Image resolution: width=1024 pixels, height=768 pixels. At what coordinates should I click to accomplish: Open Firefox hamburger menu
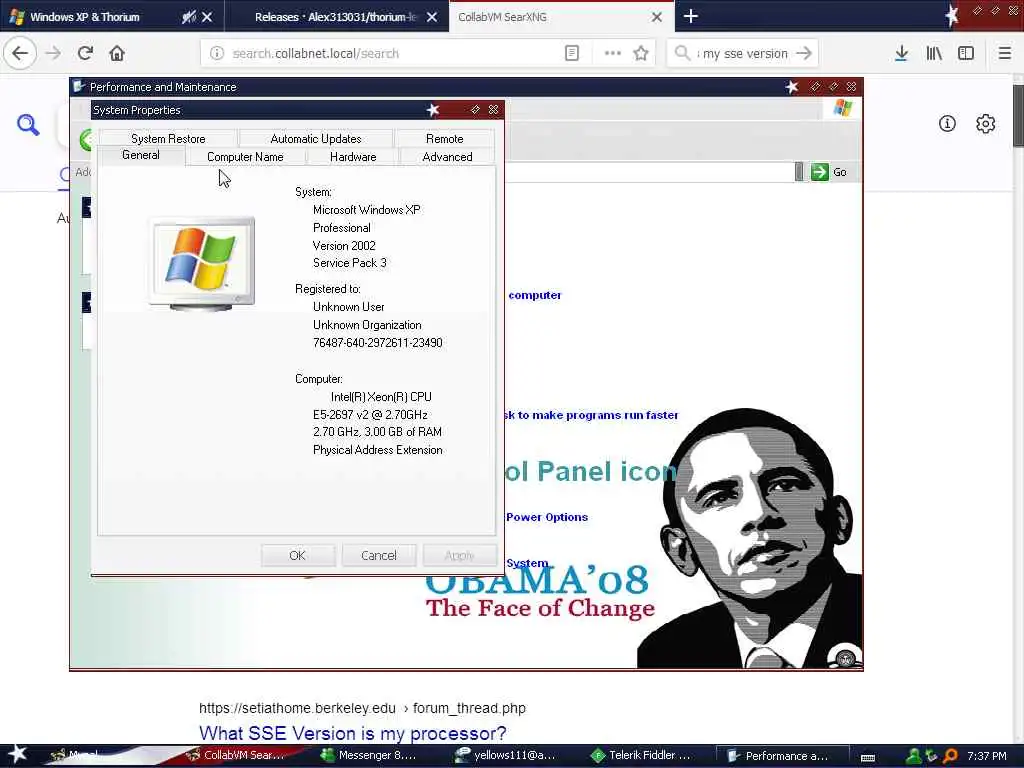1004,53
